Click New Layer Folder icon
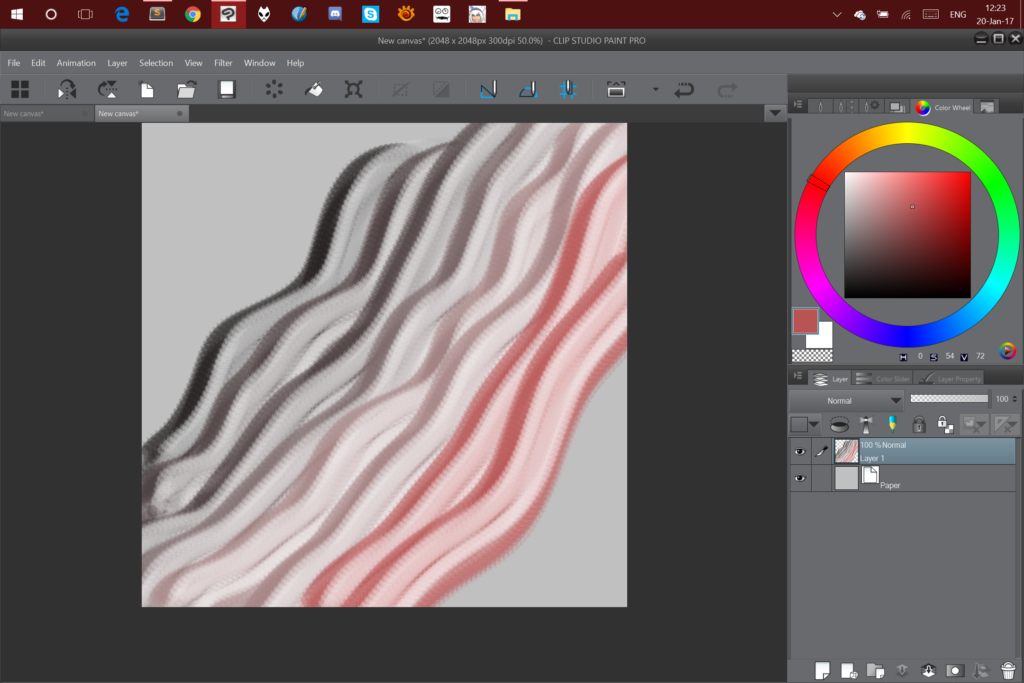The image size is (1024, 683). click(x=875, y=670)
